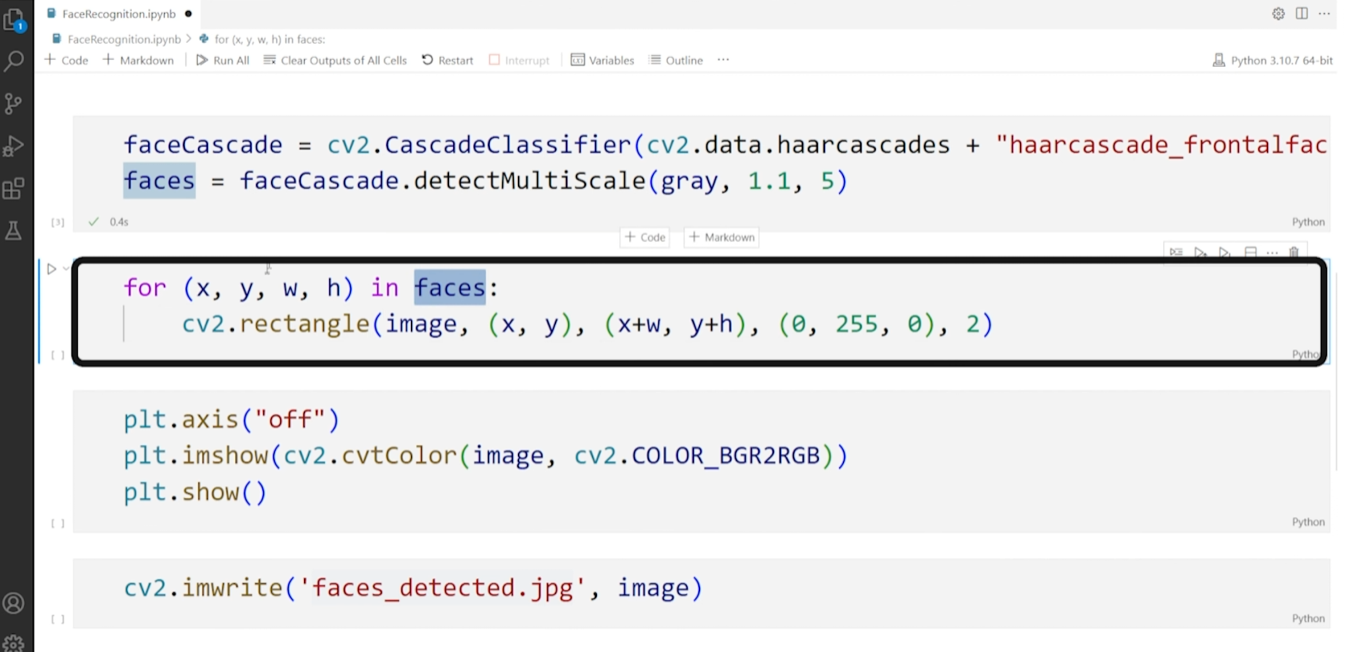Select the Python 3.10.7 64-bit kernel picker
This screenshot has width=1345, height=652.
click(1272, 60)
